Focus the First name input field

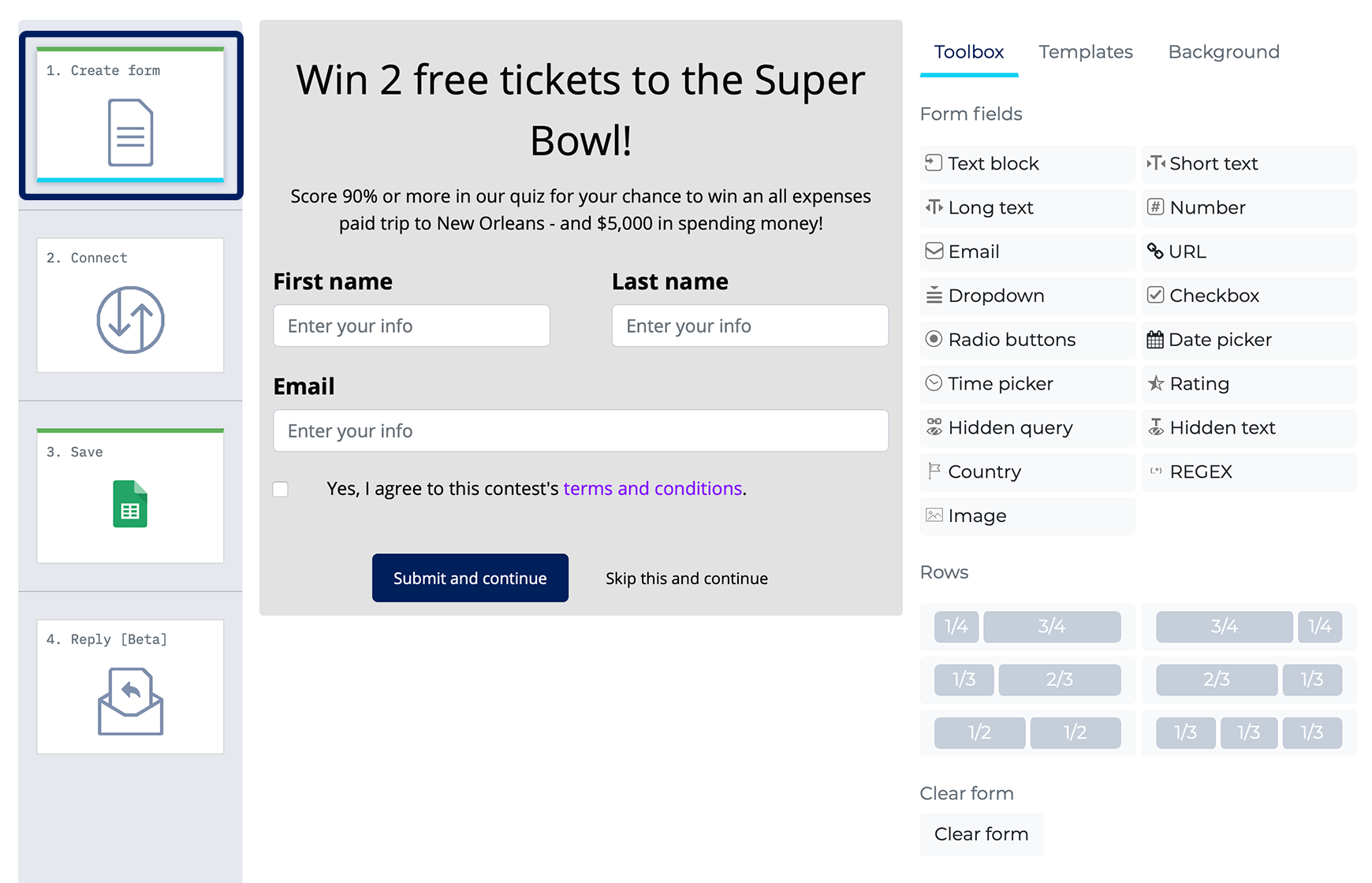412,326
